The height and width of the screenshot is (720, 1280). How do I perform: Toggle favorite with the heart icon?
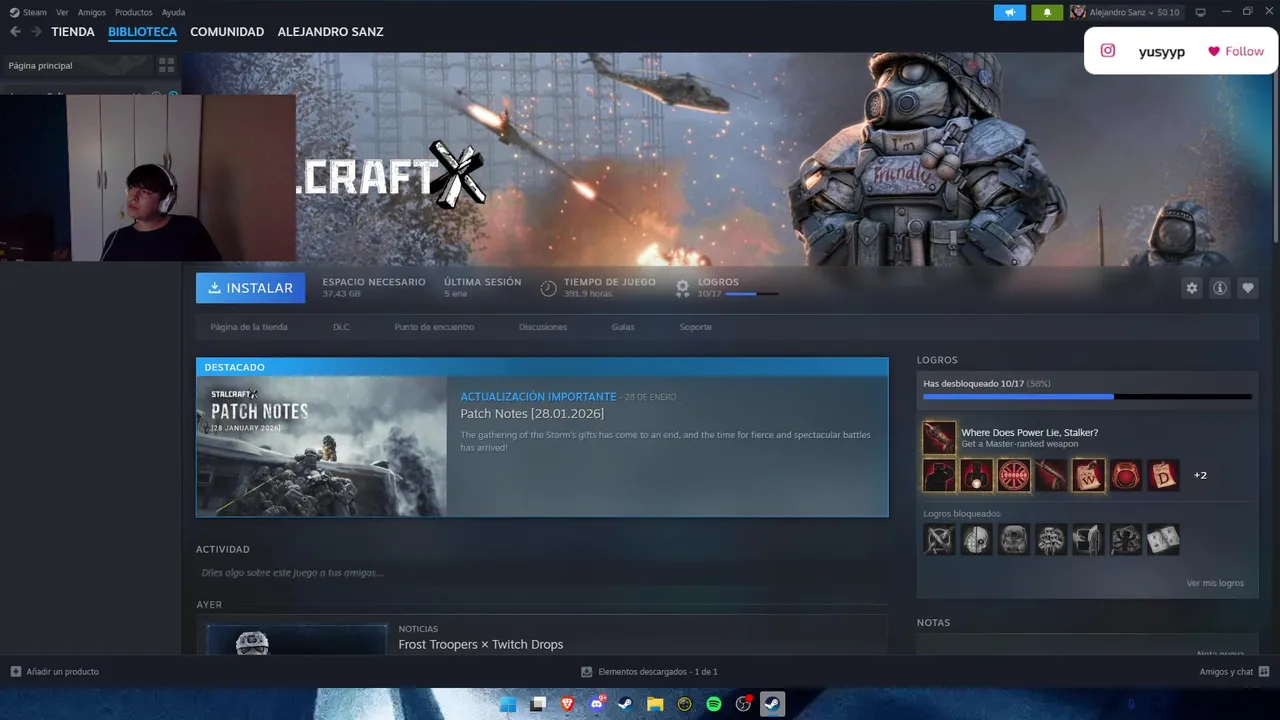point(1248,288)
